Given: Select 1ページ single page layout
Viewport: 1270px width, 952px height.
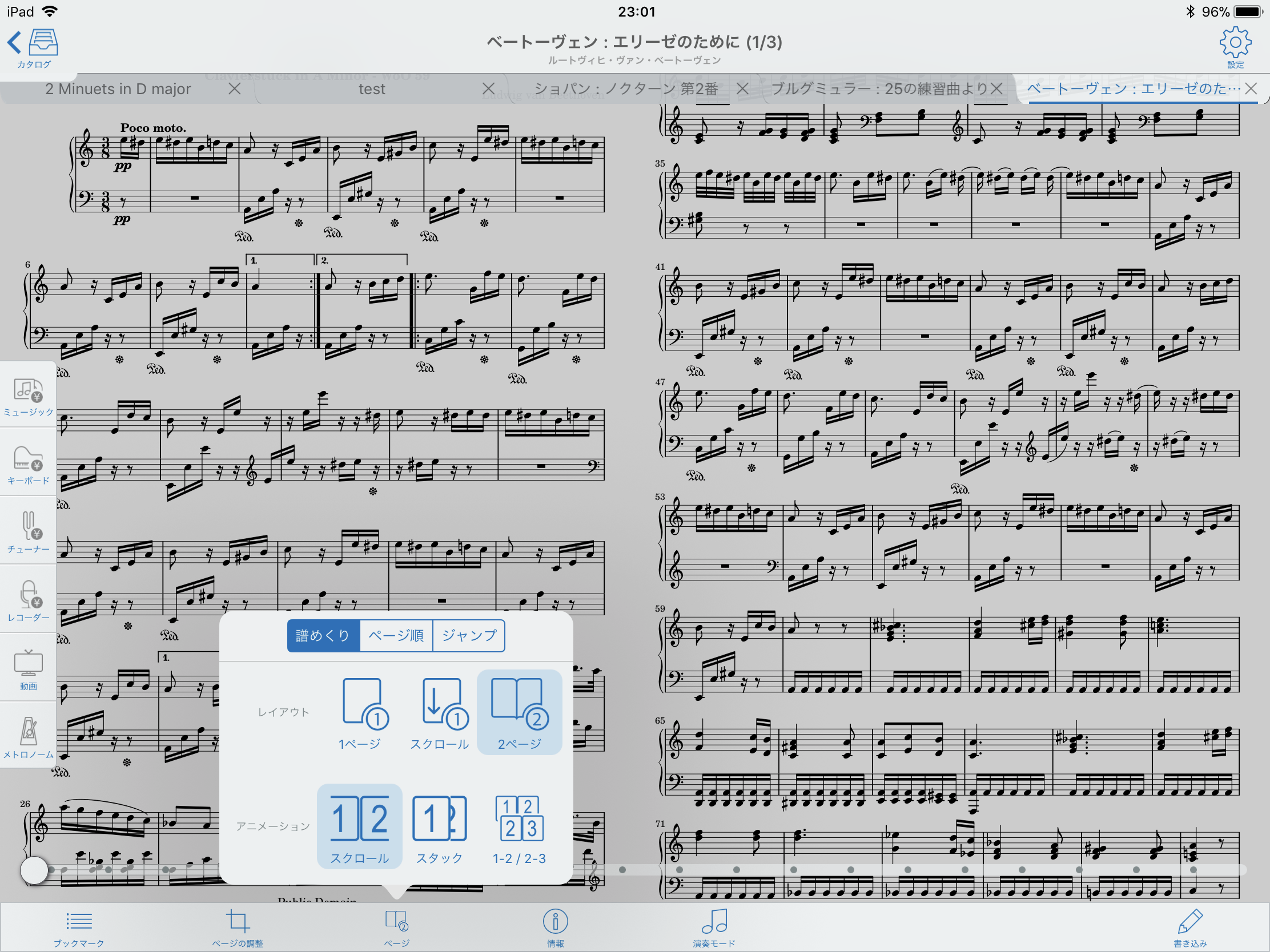Looking at the screenshot, I should 360,713.
